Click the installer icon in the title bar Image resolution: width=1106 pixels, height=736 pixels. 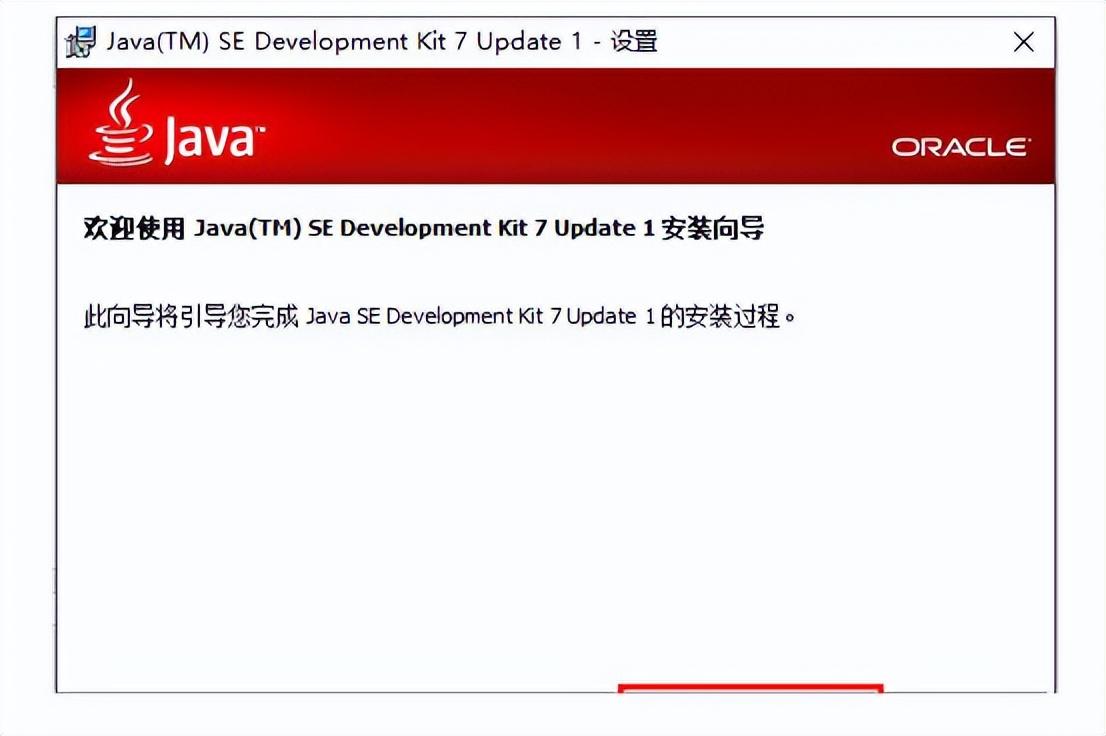80,42
